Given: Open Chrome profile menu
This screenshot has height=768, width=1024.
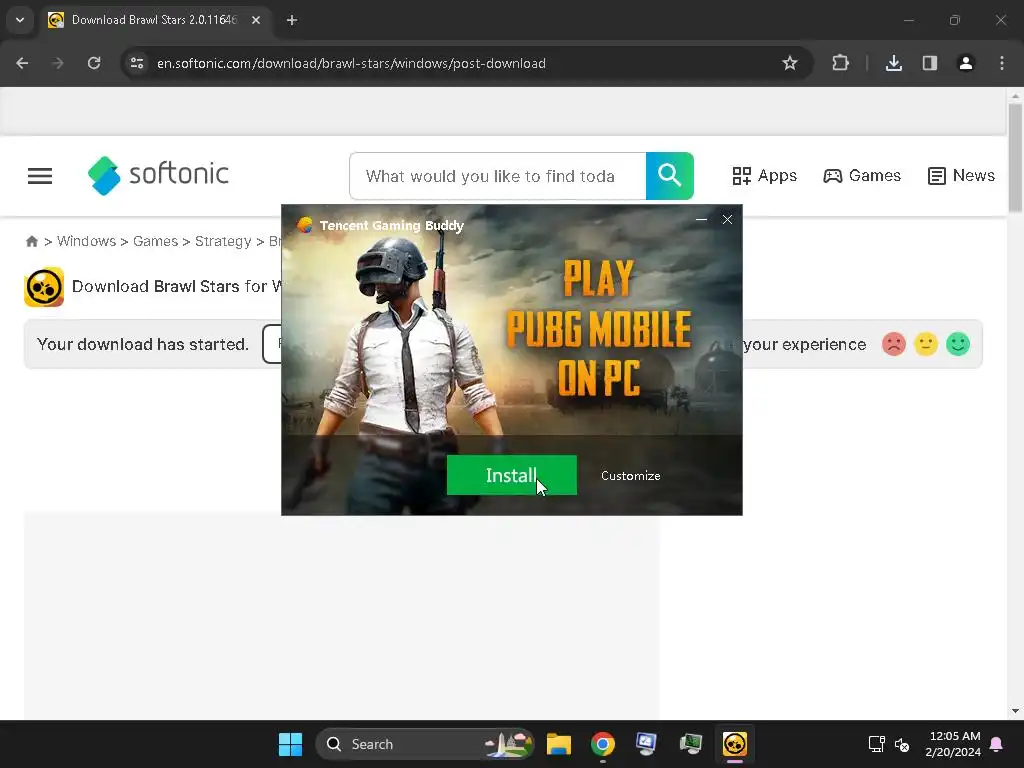Looking at the screenshot, I should (965, 63).
